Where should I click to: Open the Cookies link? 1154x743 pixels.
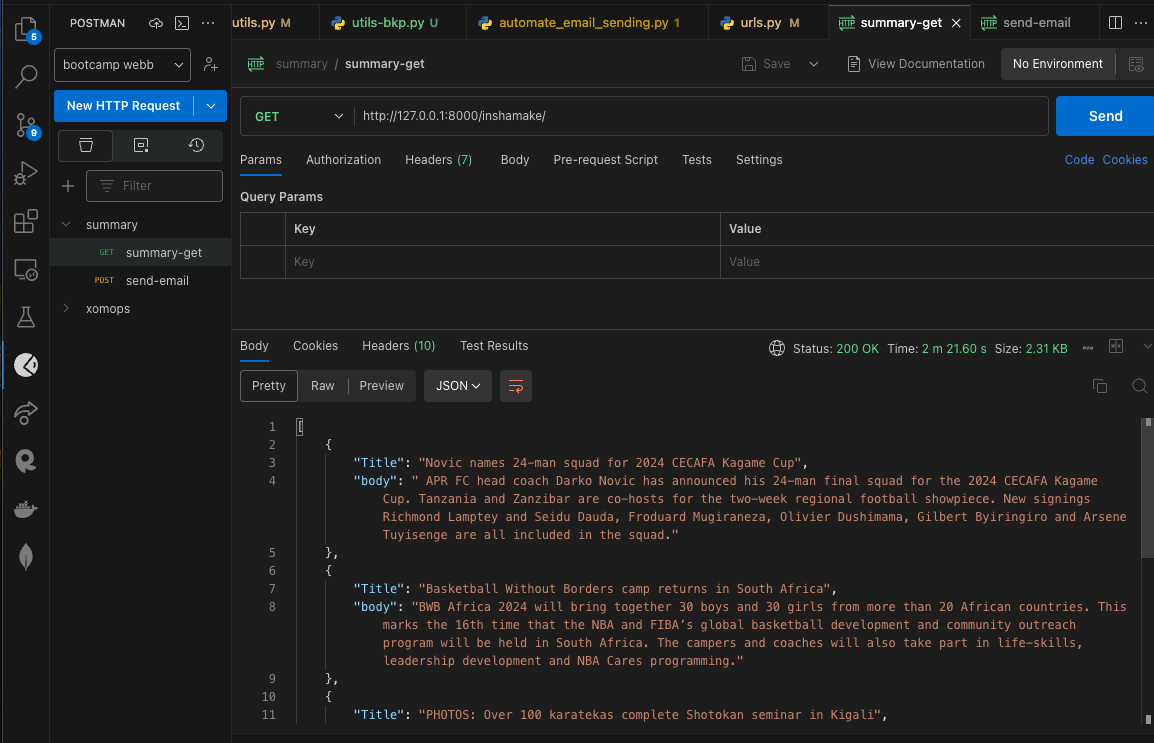coord(1124,160)
